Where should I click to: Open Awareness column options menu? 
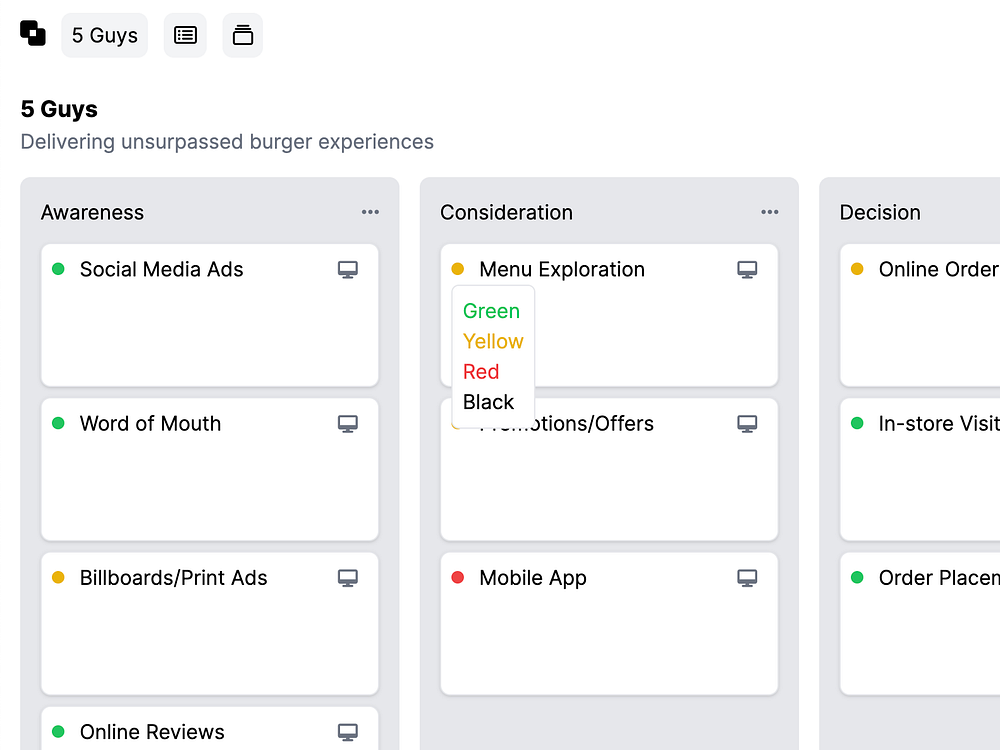click(x=370, y=212)
